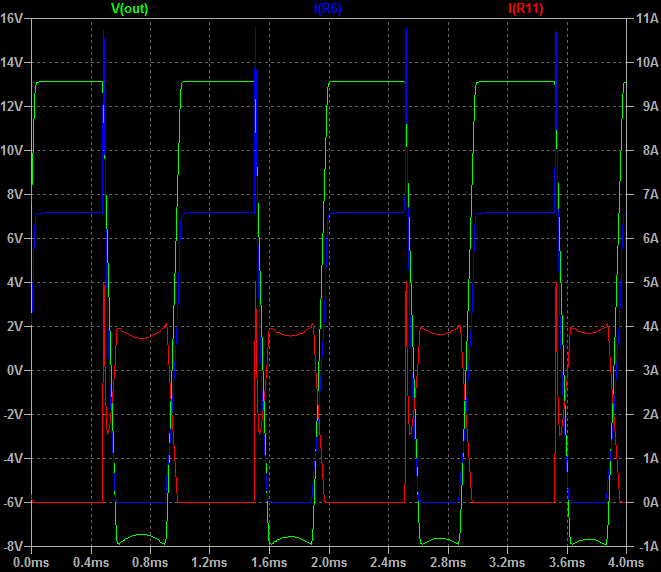Viewport: 661px width, 572px height.
Task: Click the 2.8ms time axis label
Action: tap(448, 563)
